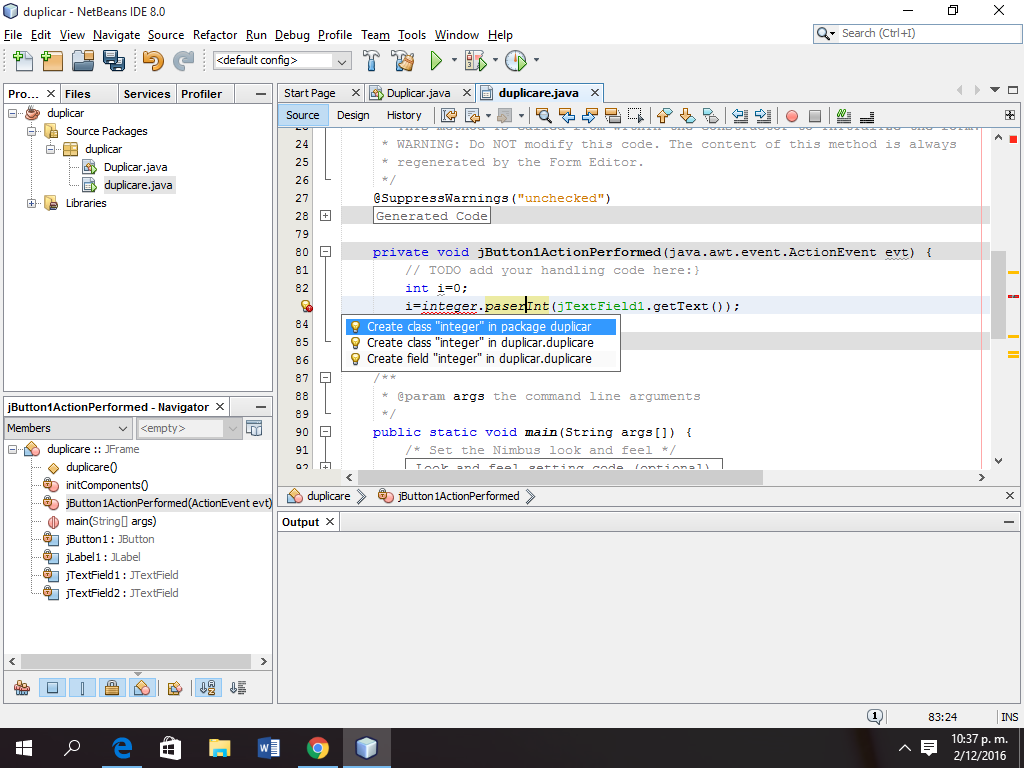The width and height of the screenshot is (1024, 768).
Task: Click the Shift Line Left icon
Action: (740, 116)
